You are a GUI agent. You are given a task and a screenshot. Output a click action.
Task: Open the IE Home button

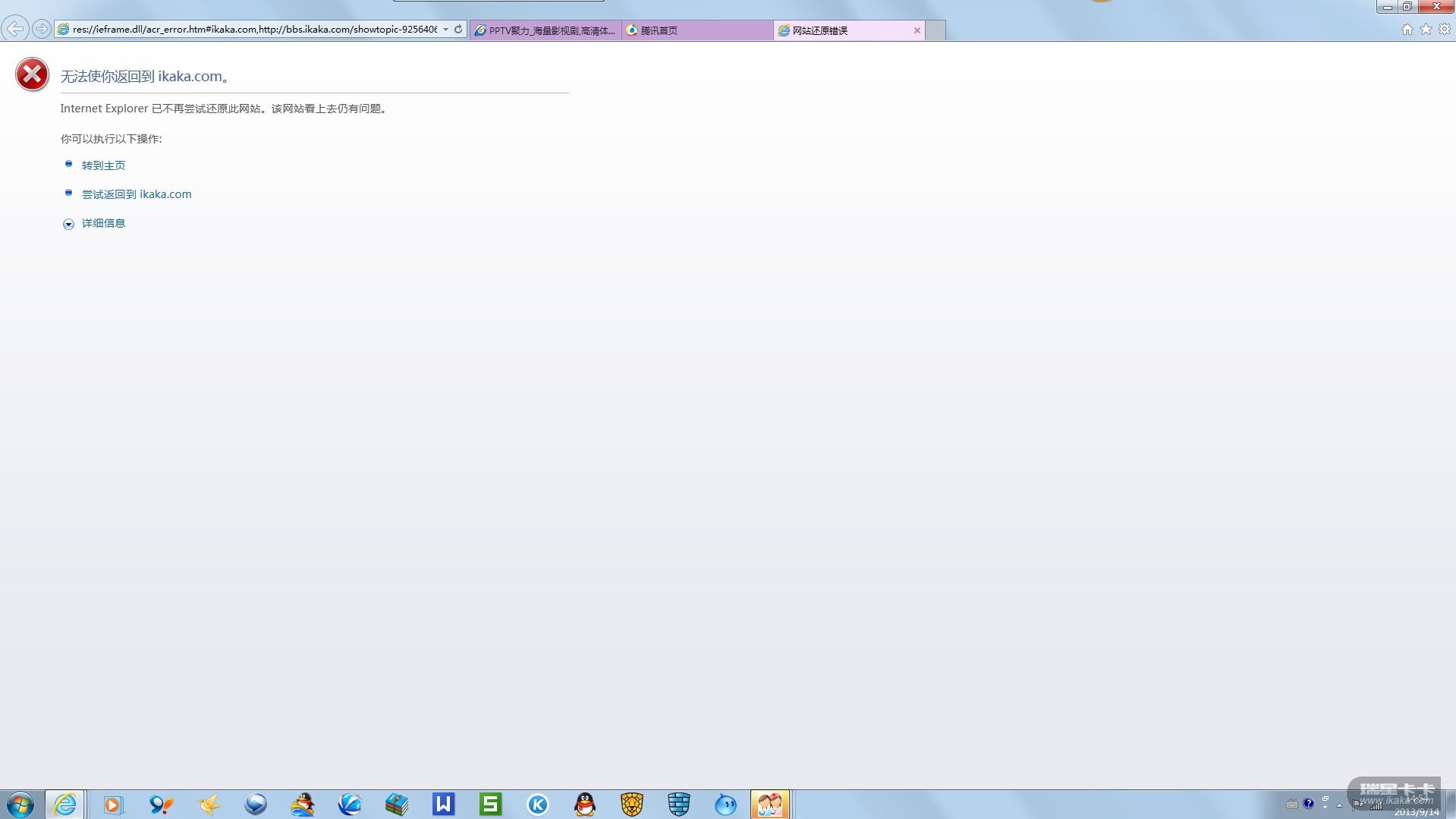point(1407,29)
